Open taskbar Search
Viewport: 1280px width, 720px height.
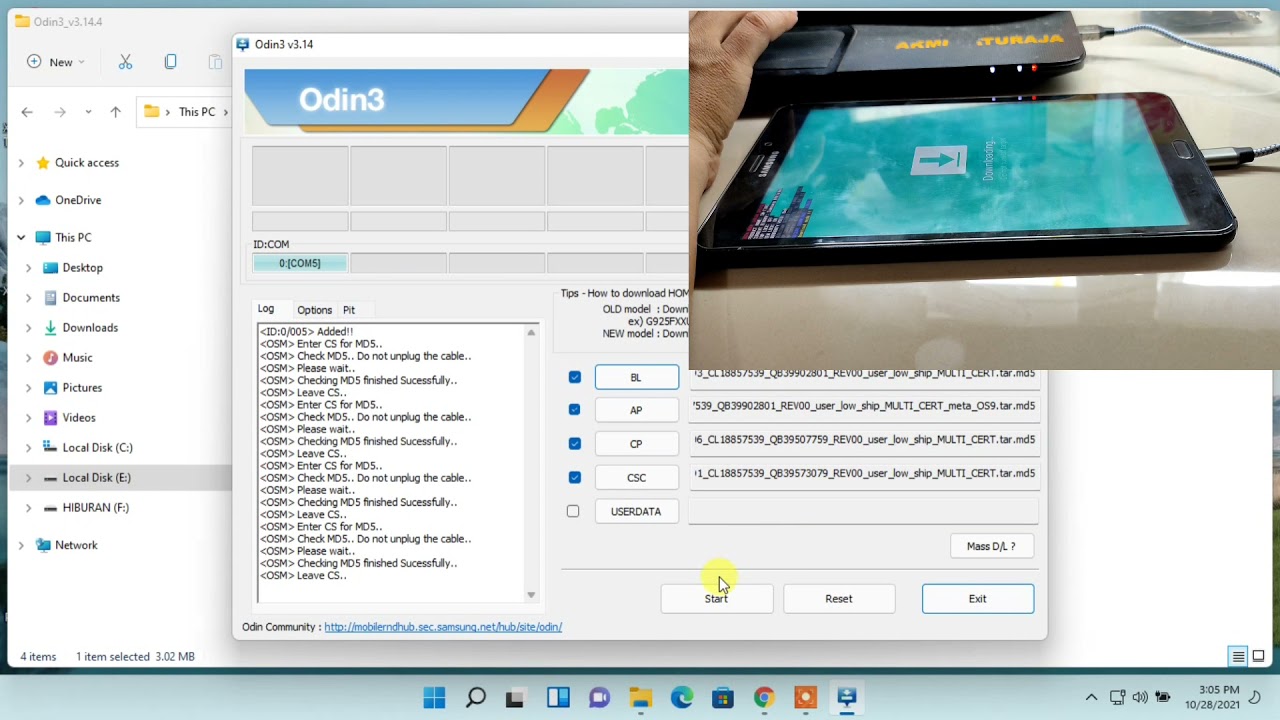pos(476,698)
